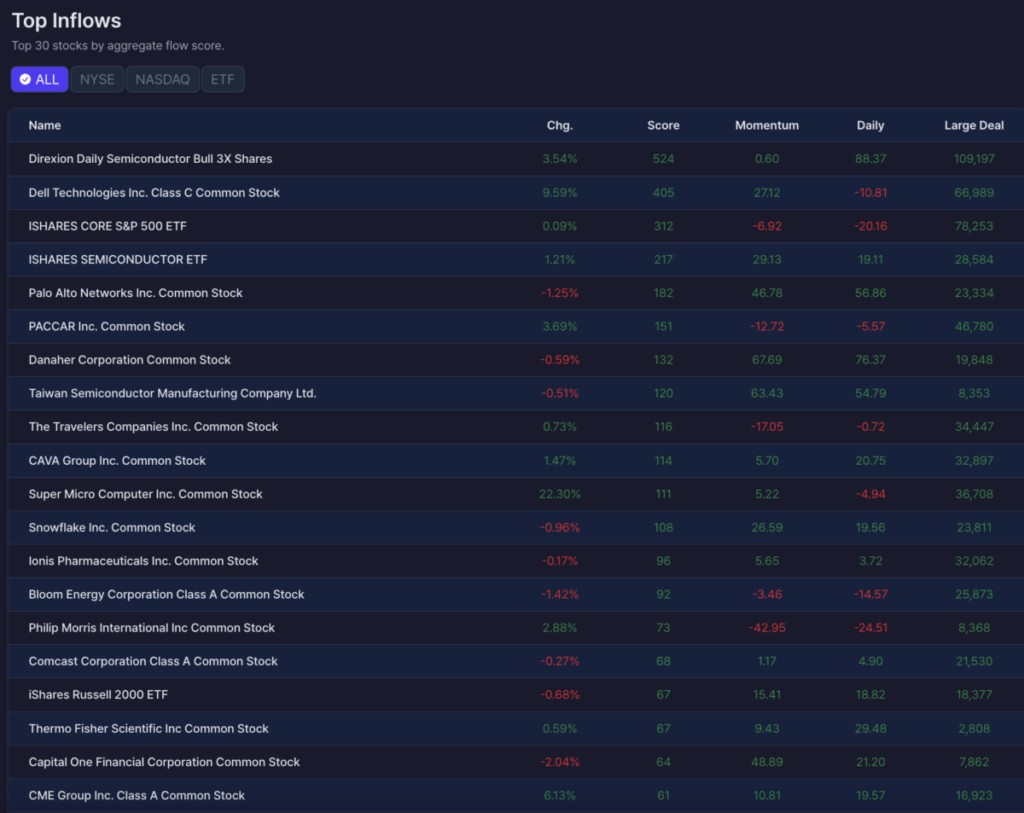1024x813 pixels.
Task: Click momentum -6.92 for ISHARES CORE S&P 500
Action: tap(767, 226)
